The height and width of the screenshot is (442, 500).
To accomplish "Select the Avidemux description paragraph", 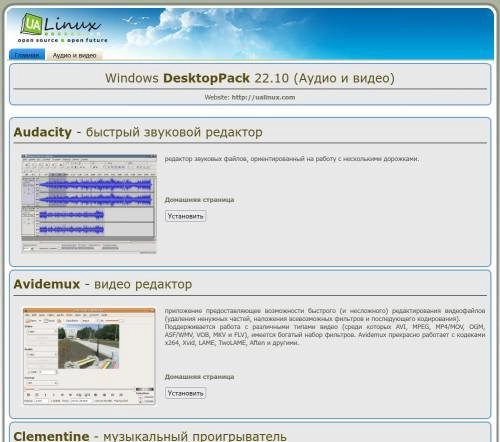I will point(325,327).
